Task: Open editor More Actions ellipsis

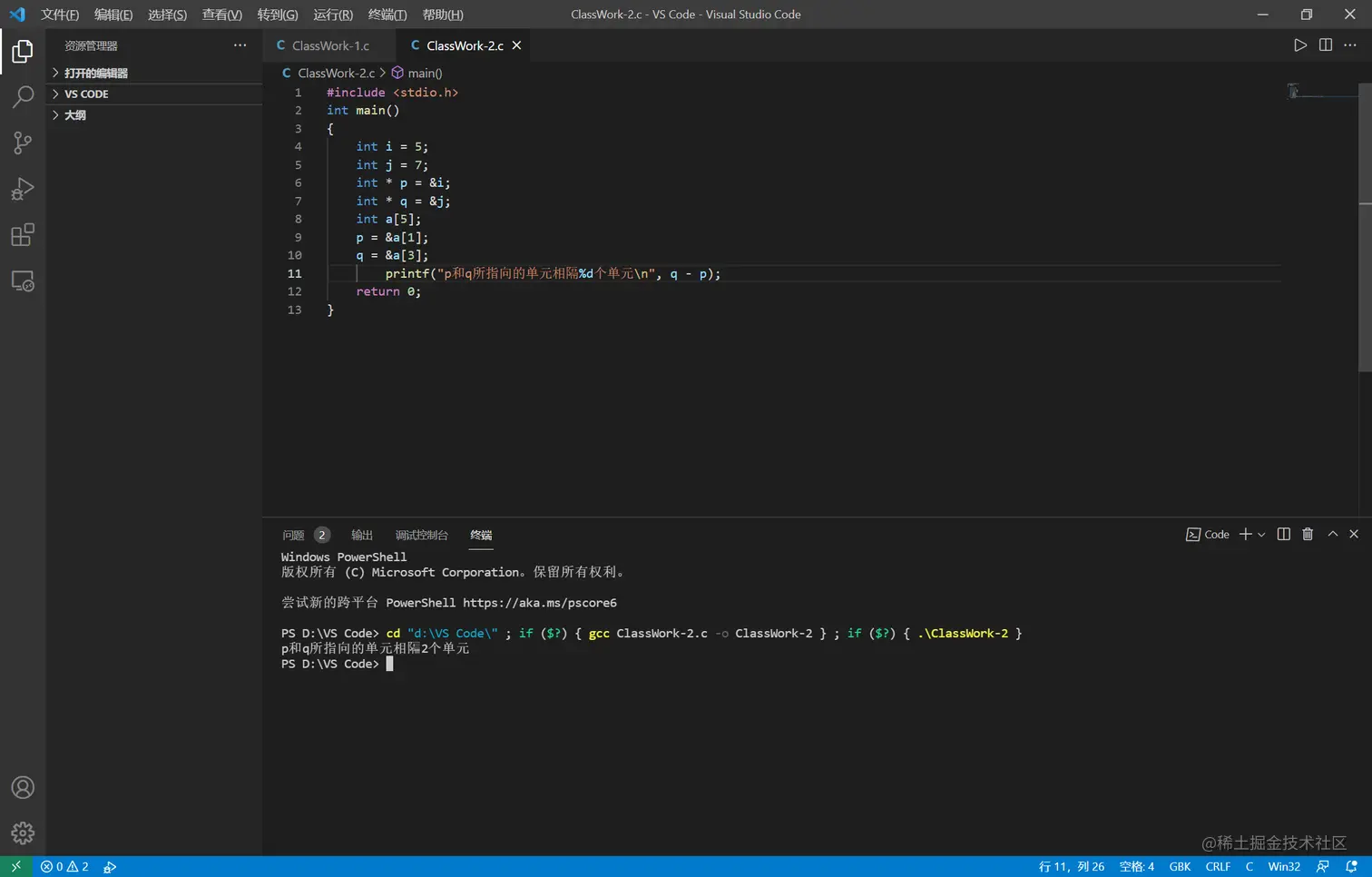Action: (x=1350, y=45)
